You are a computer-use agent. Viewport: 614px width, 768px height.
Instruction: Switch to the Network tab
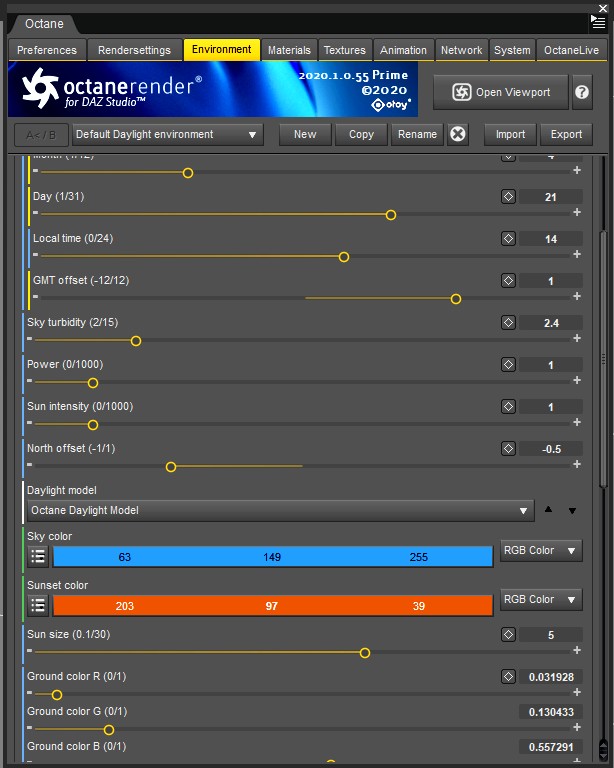point(461,50)
